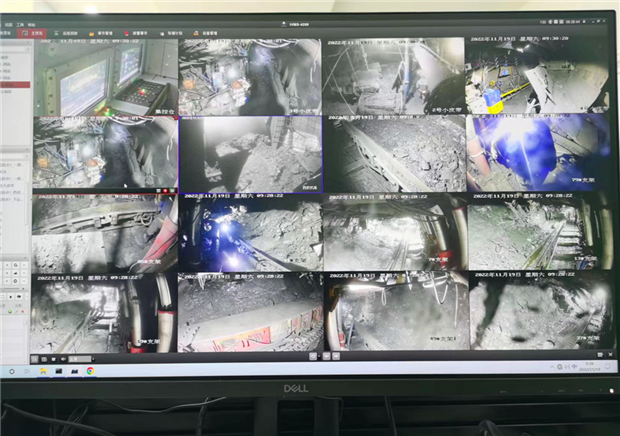
Task: Select the blue-bordered highlighted camera feed
Action: click(251, 154)
